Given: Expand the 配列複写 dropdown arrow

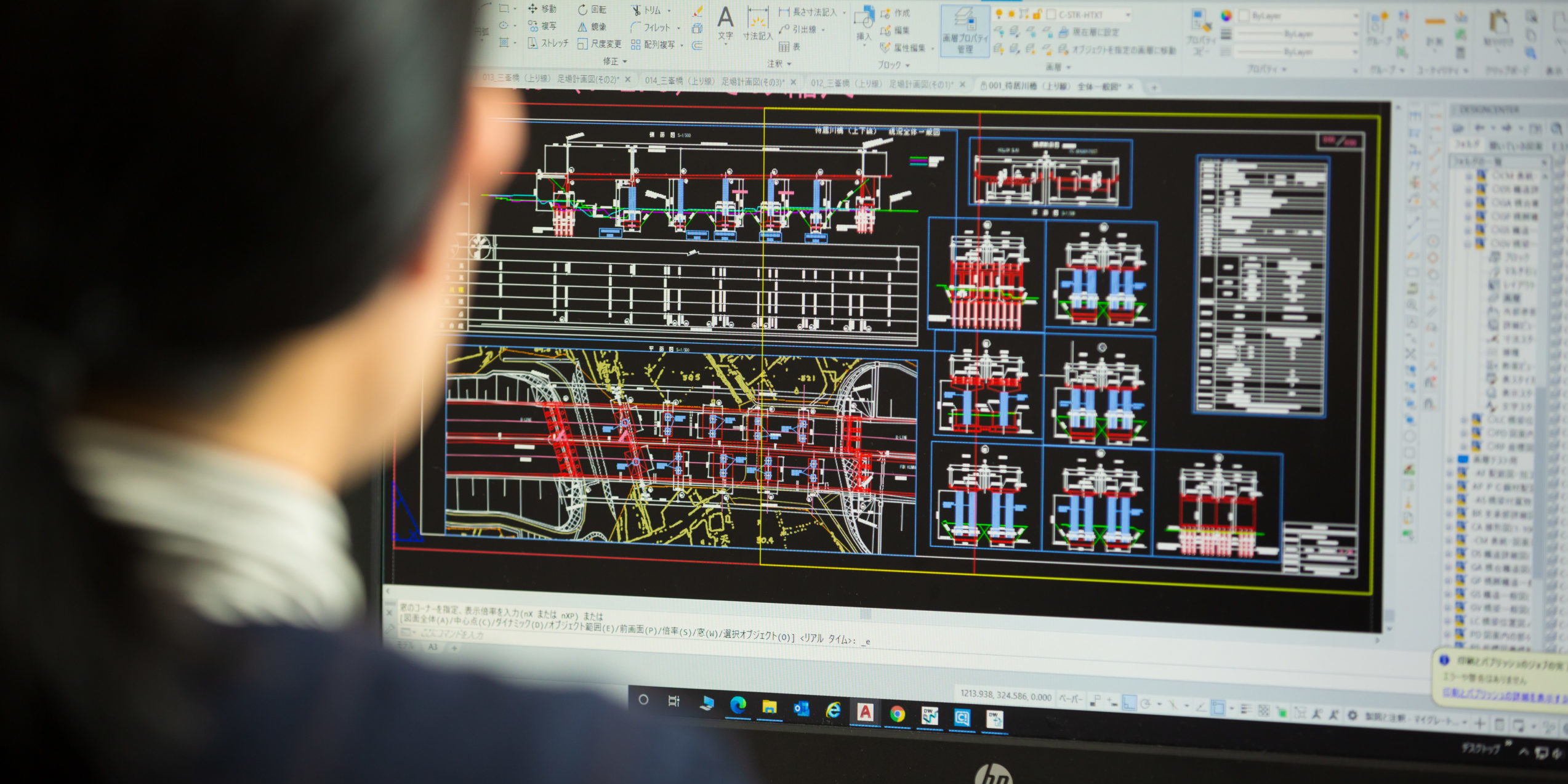Looking at the screenshot, I should (682, 45).
